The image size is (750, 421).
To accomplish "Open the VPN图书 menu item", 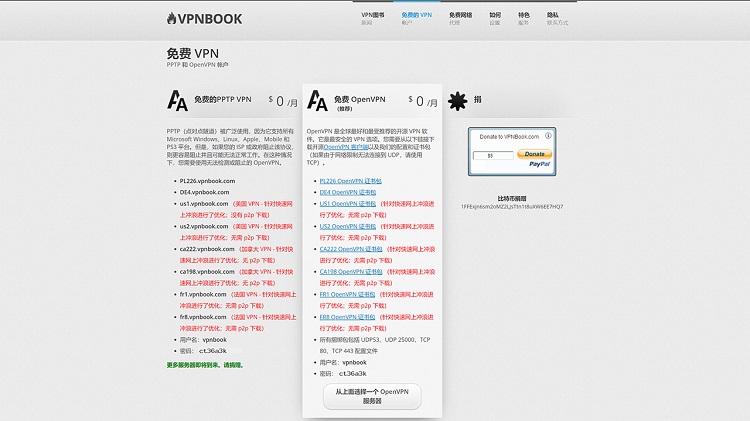I will pyautogui.click(x=373, y=18).
